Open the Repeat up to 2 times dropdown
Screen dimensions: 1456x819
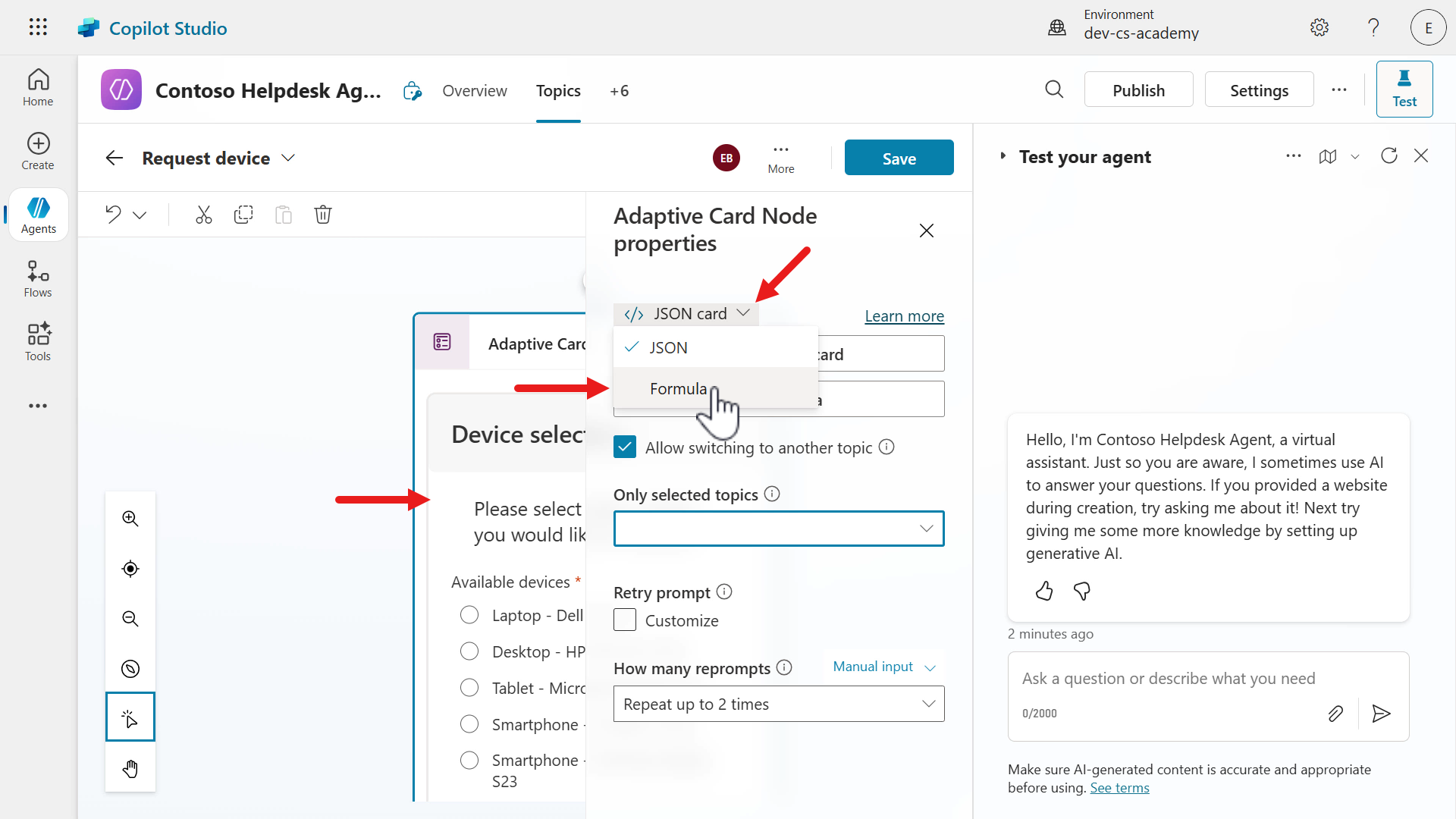tap(779, 704)
